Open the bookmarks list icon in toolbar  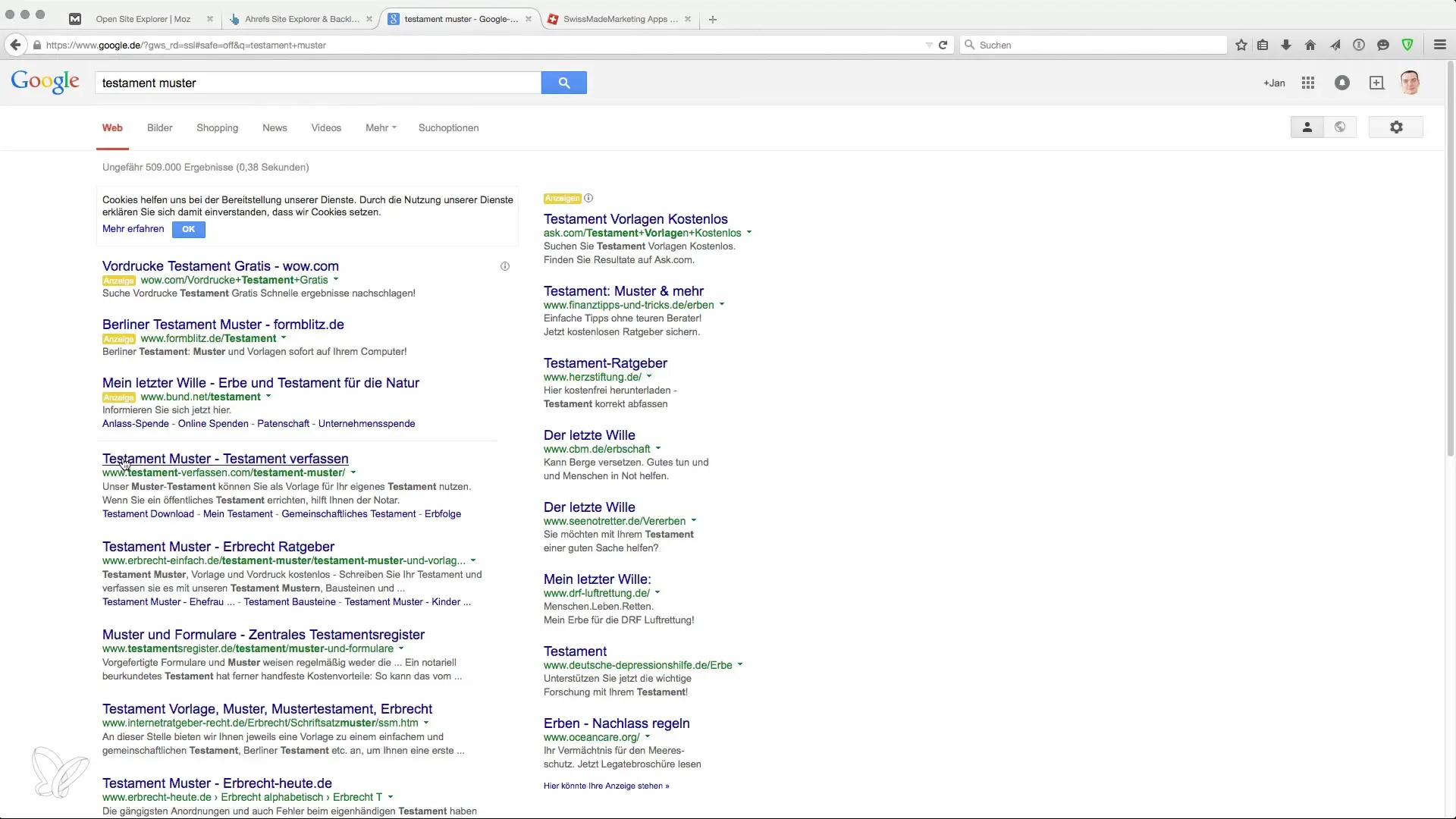point(1263,45)
